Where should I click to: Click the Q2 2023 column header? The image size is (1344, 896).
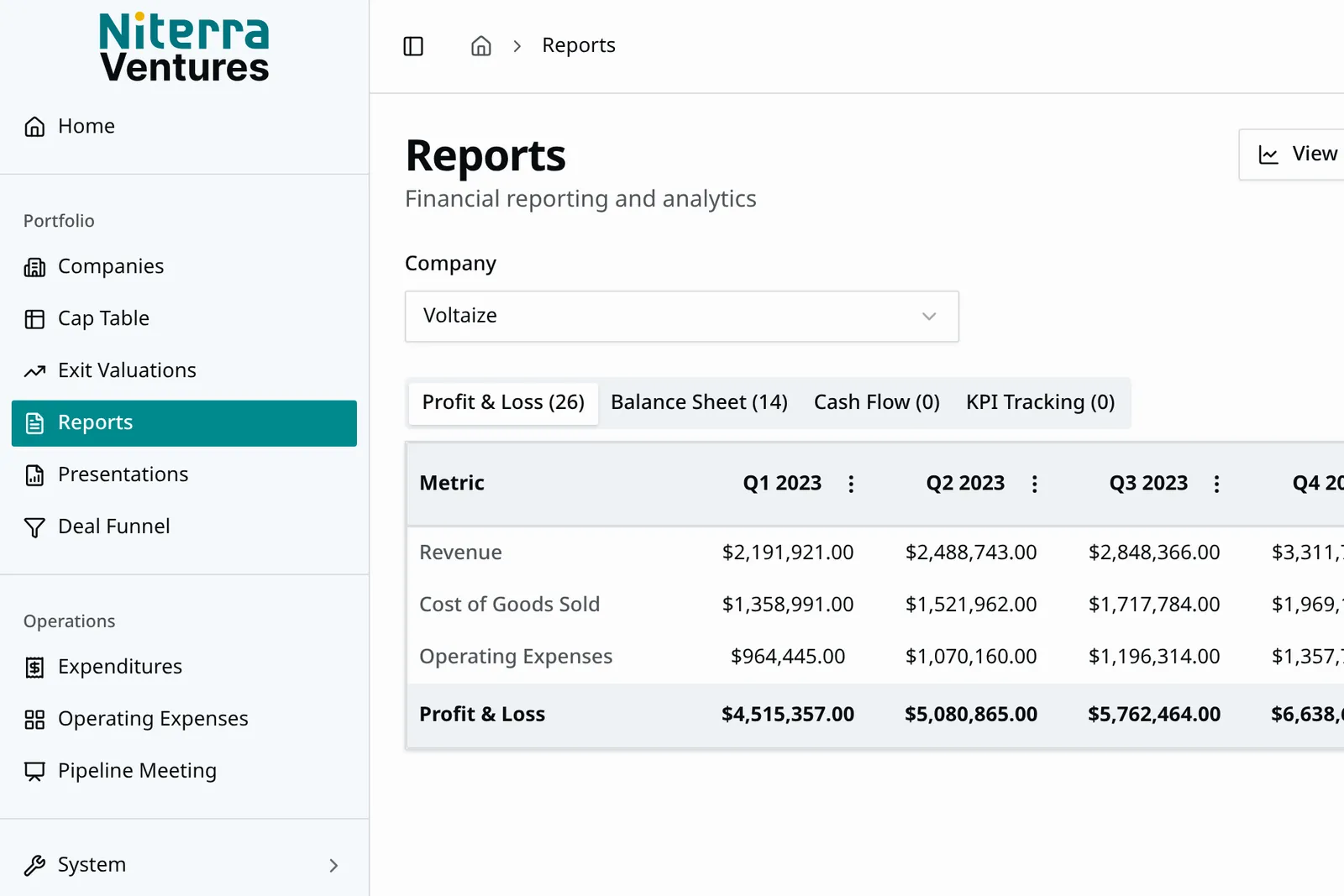coord(965,484)
